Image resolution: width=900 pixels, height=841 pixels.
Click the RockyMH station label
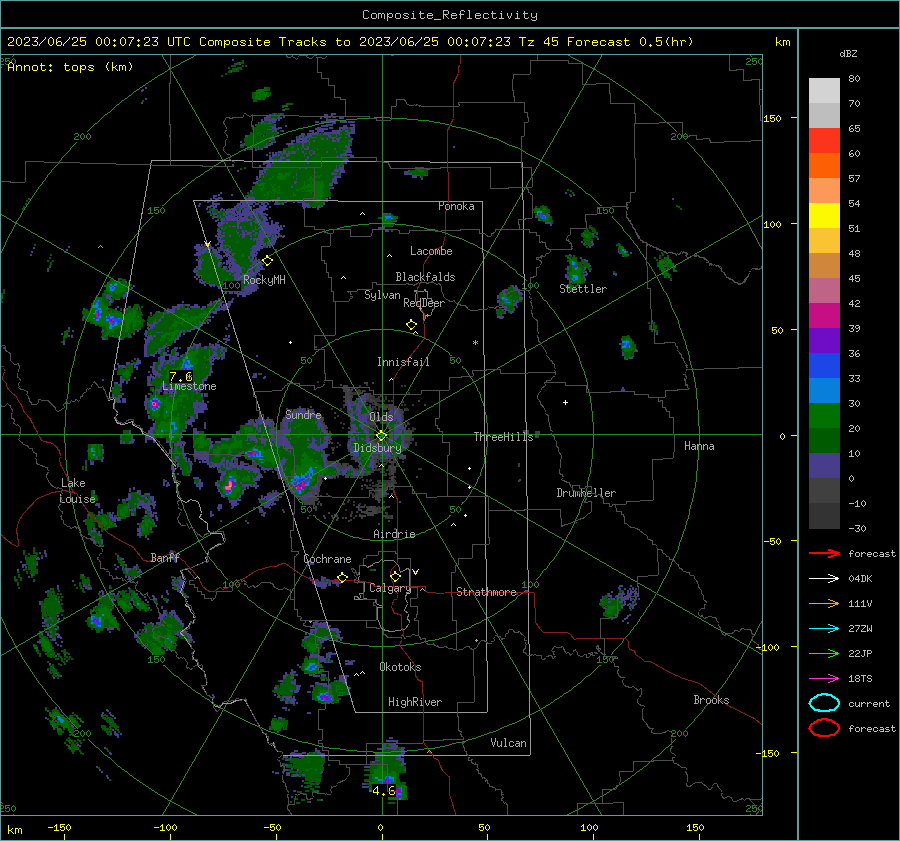[264, 280]
